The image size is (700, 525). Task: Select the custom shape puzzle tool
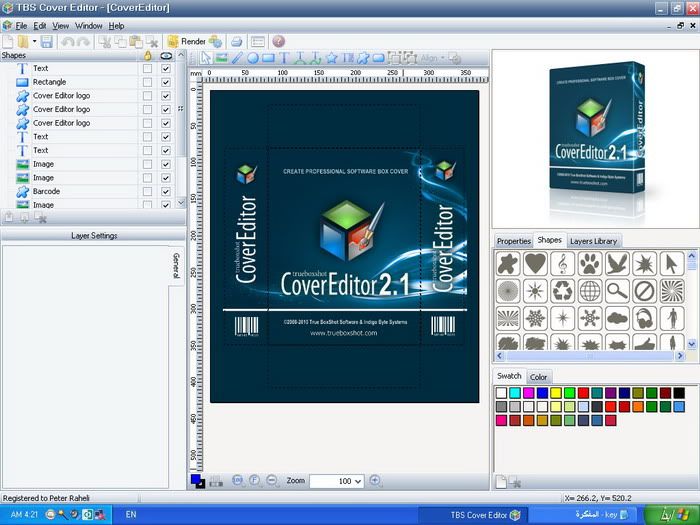click(363, 58)
